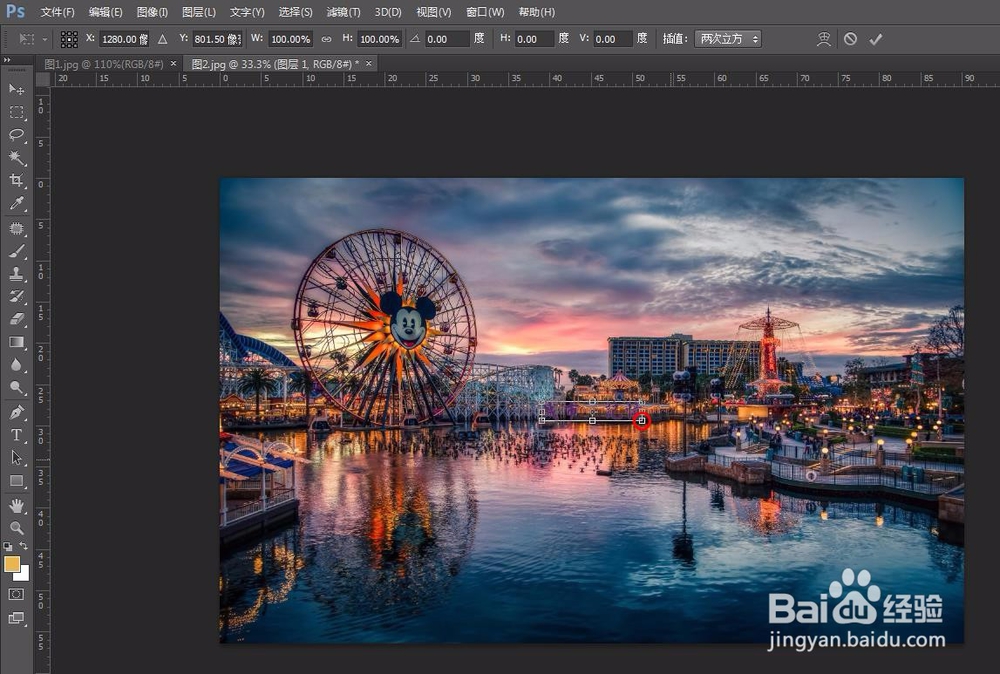Image resolution: width=1000 pixels, height=674 pixels.
Task: Open the foreground color swatch
Action: 11,564
